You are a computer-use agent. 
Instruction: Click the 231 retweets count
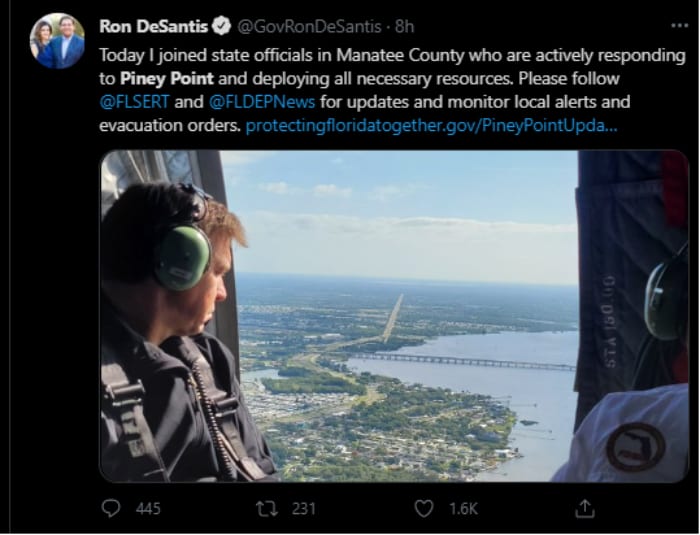pyautogui.click(x=304, y=509)
